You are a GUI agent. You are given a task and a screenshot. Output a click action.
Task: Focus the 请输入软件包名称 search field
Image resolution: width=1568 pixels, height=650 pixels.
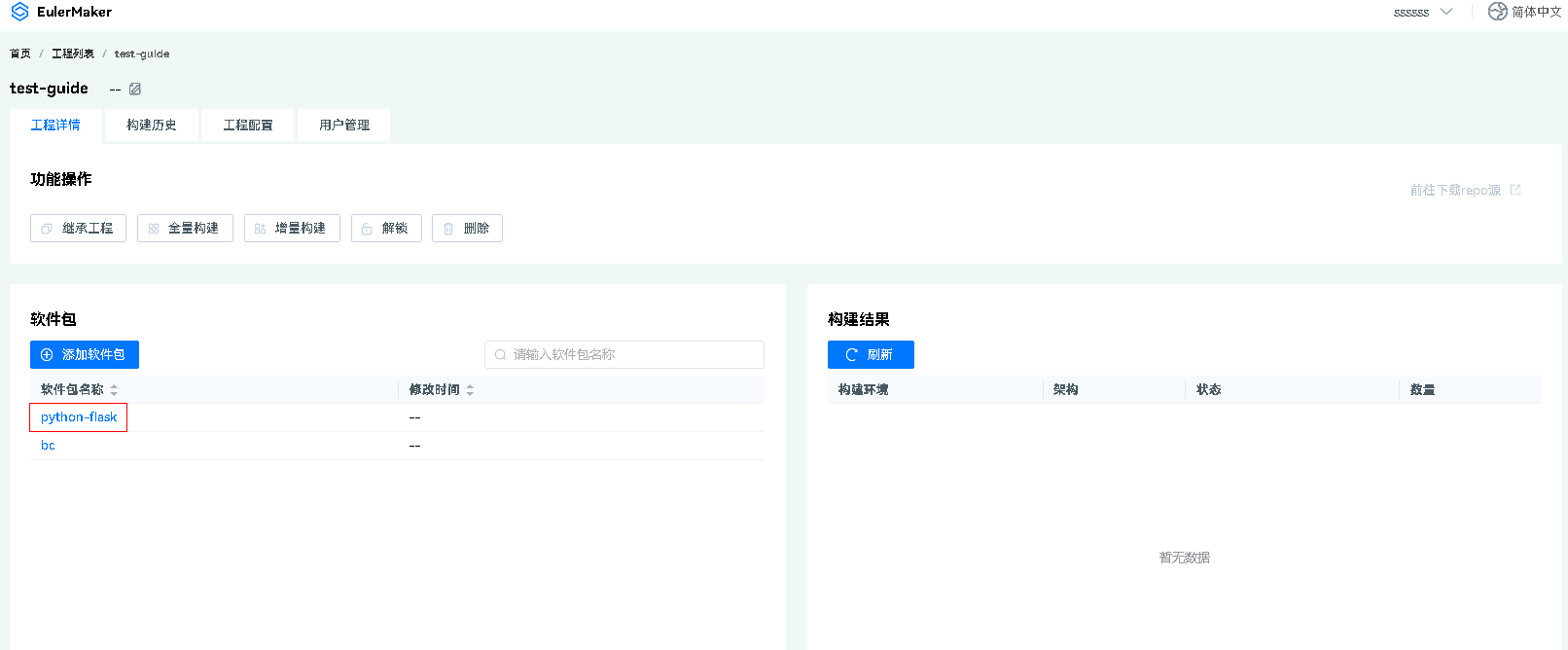pos(632,355)
